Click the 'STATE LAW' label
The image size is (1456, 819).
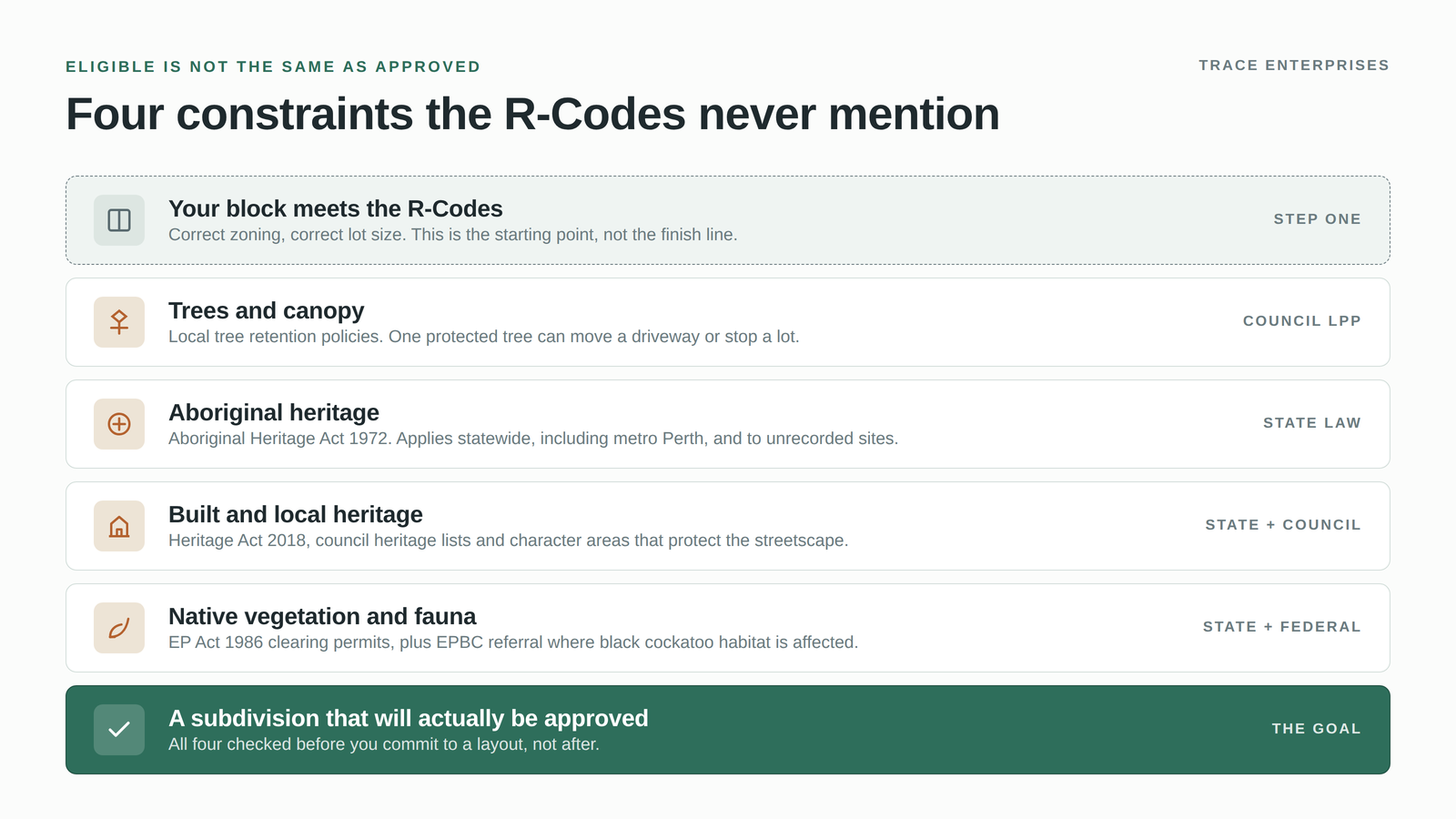pos(1312,423)
